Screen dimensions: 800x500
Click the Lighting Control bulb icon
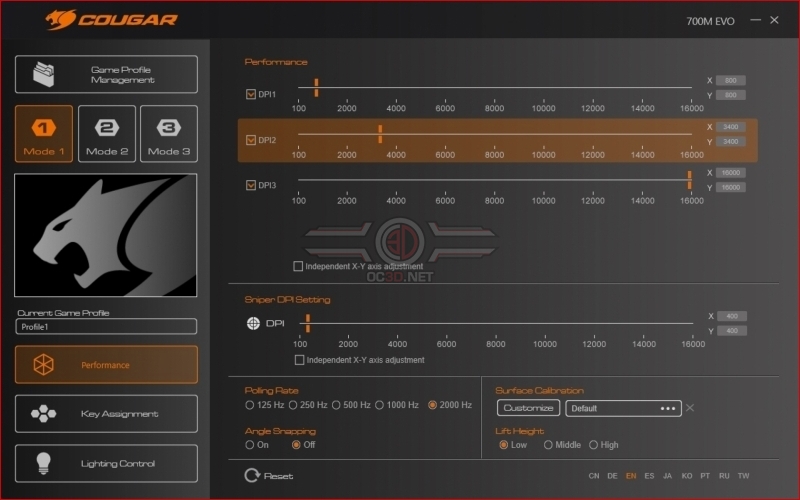click(43, 463)
